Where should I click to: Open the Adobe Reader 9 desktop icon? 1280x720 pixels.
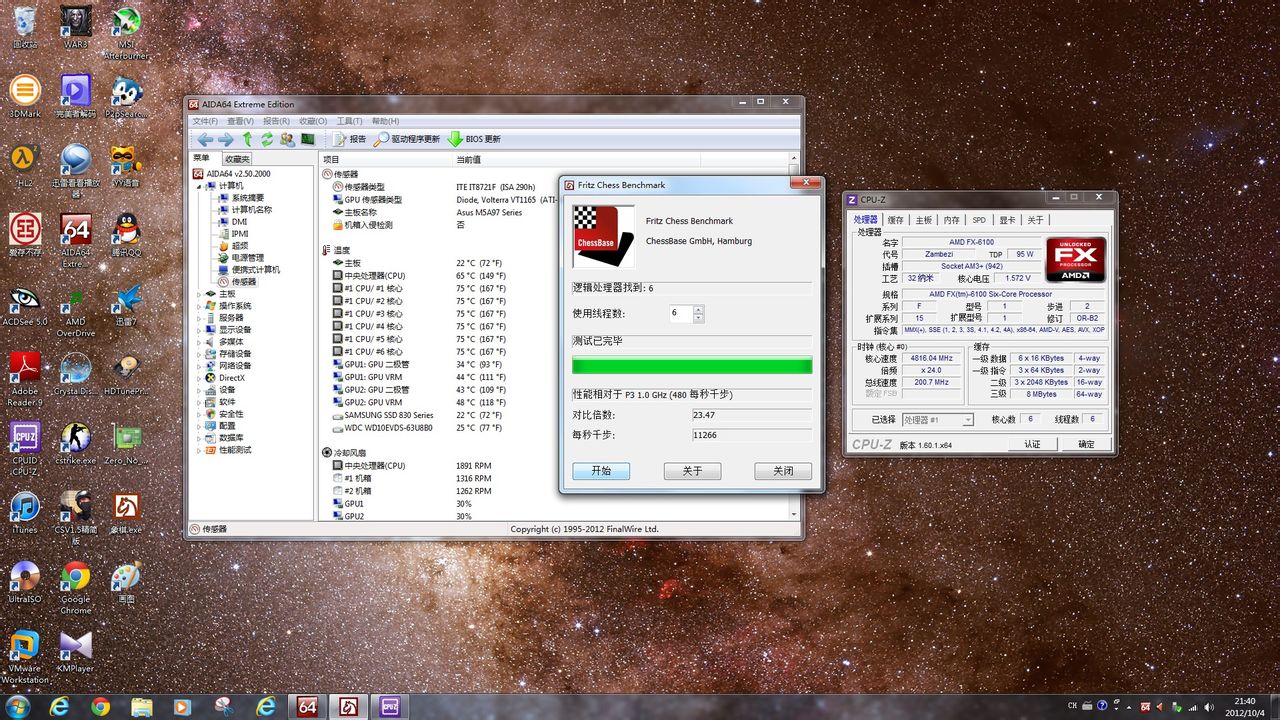[25, 380]
